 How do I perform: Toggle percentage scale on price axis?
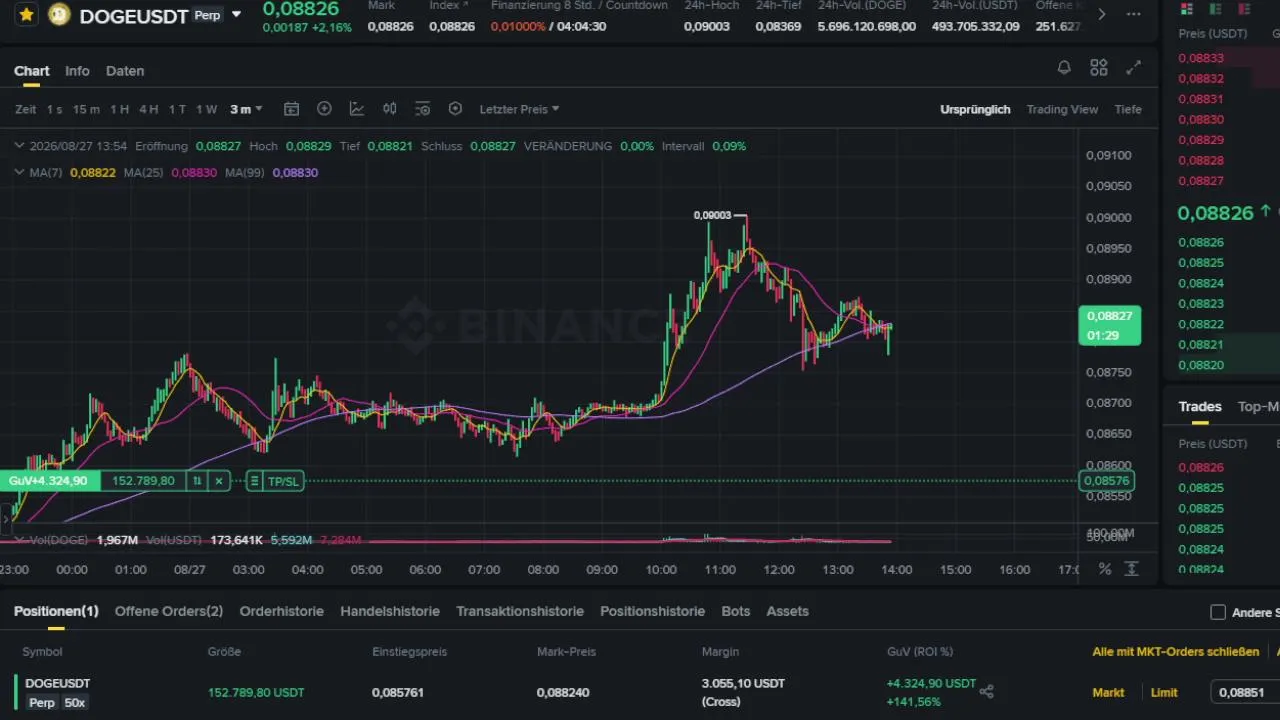tap(1105, 569)
